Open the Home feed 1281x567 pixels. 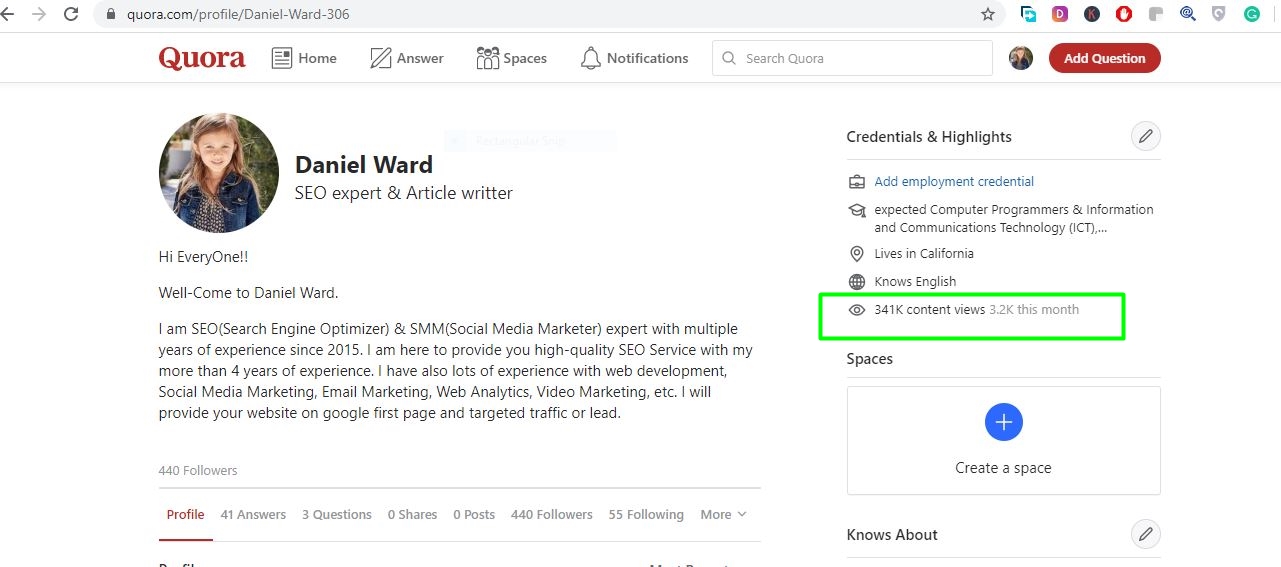[304, 58]
